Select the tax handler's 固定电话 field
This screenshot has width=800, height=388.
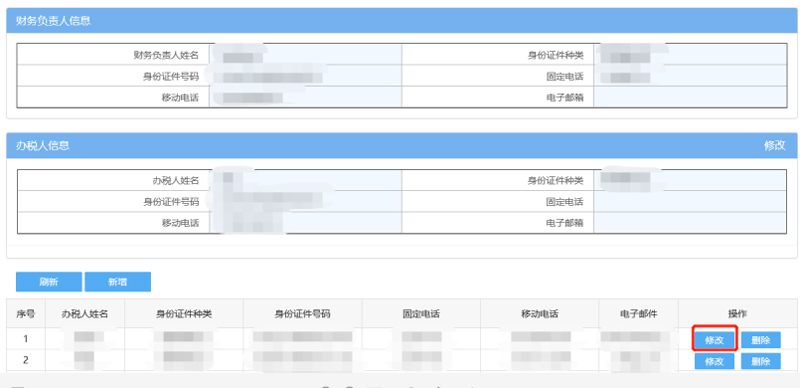coord(690,202)
